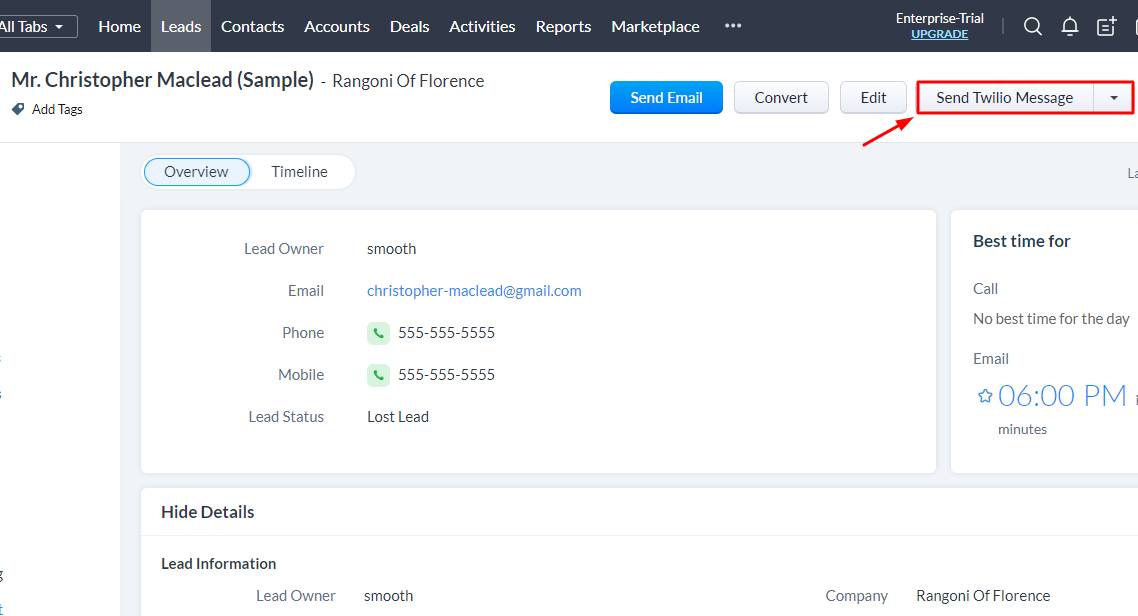The width and height of the screenshot is (1138, 616).
Task: Click the Phone number 555-555-5555
Action: (446, 333)
